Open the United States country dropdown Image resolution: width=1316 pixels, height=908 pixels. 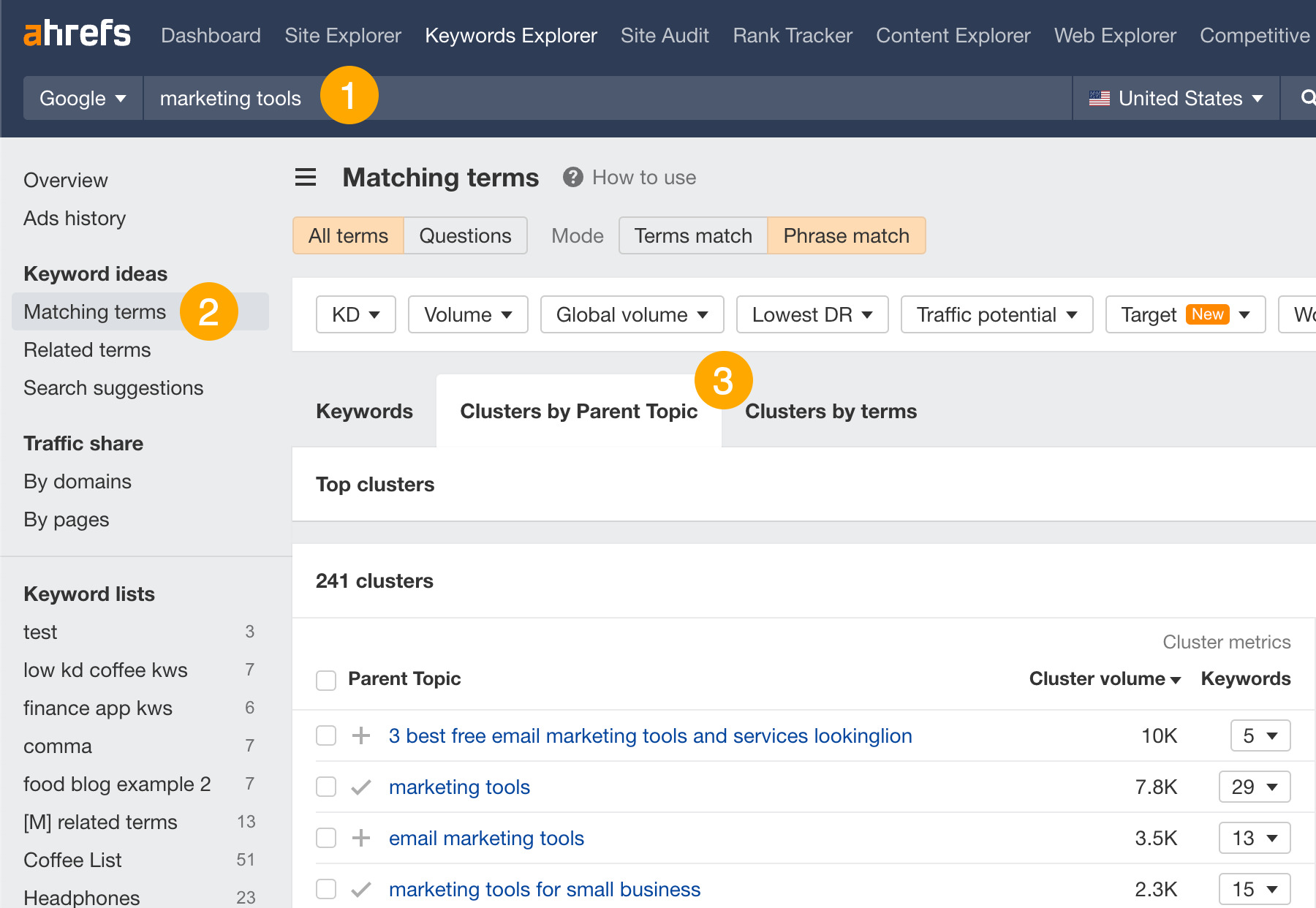[x=1176, y=98]
